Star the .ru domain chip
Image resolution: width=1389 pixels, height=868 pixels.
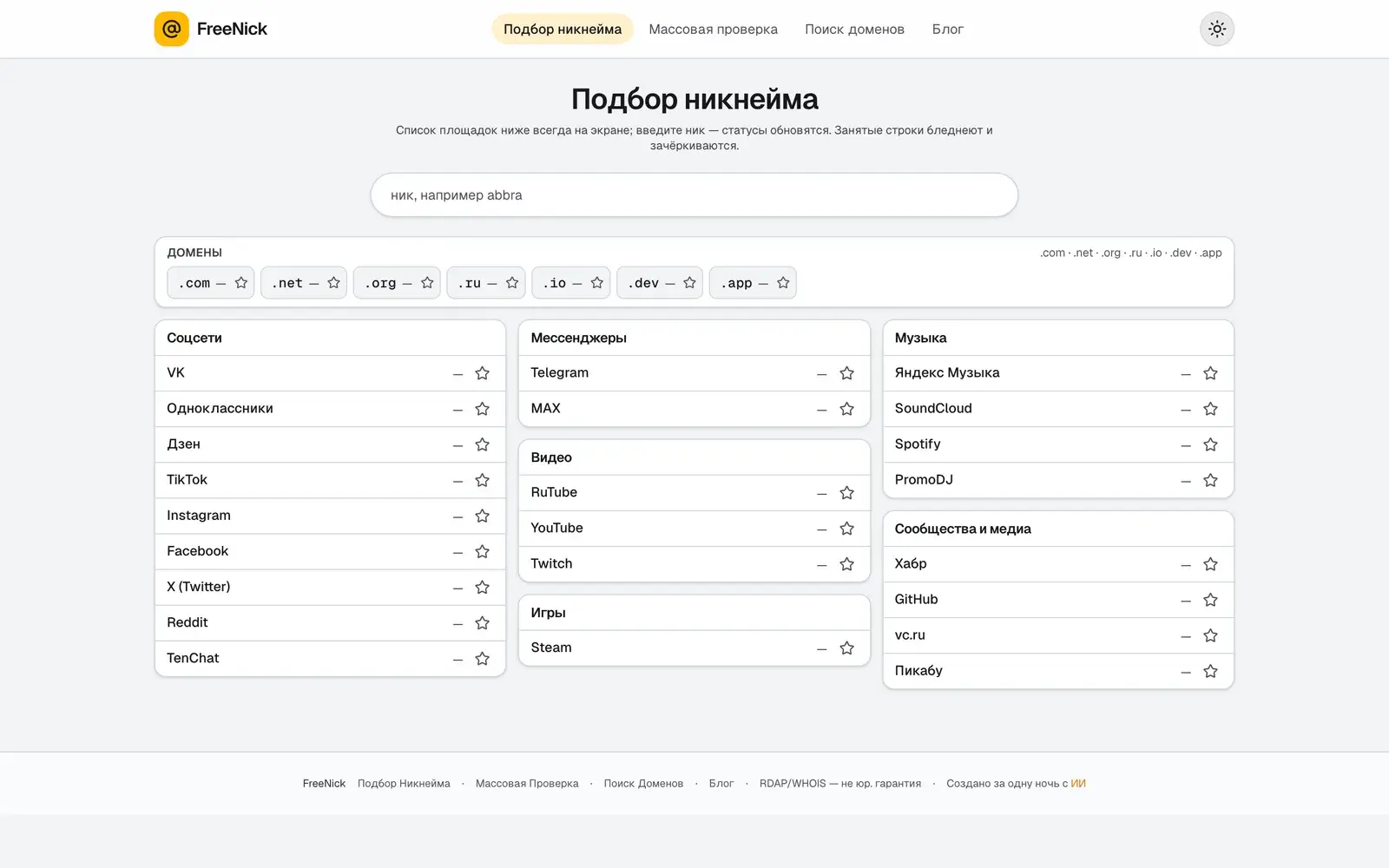pos(512,283)
